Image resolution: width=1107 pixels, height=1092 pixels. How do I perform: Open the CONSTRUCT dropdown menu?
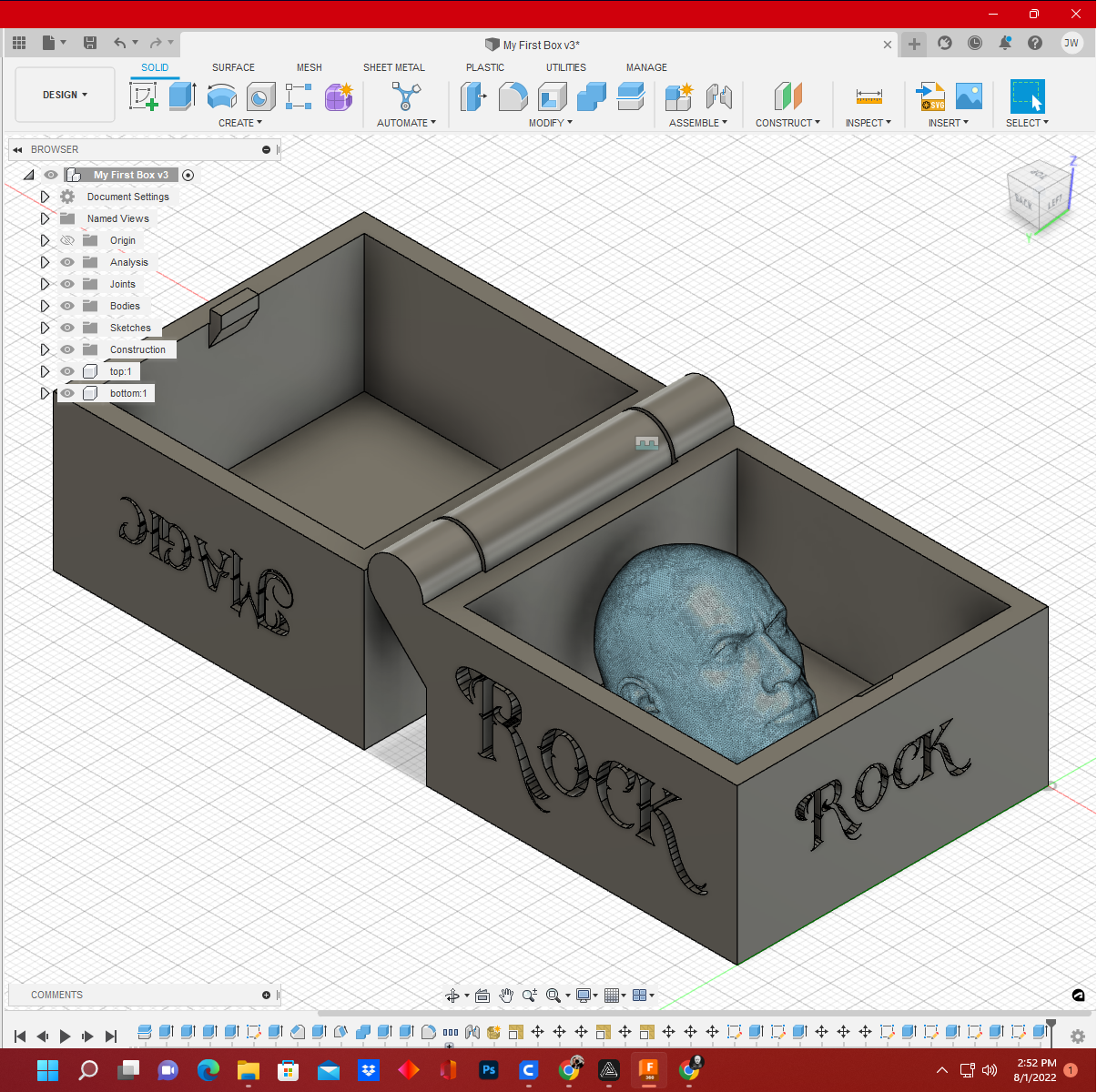(x=788, y=123)
